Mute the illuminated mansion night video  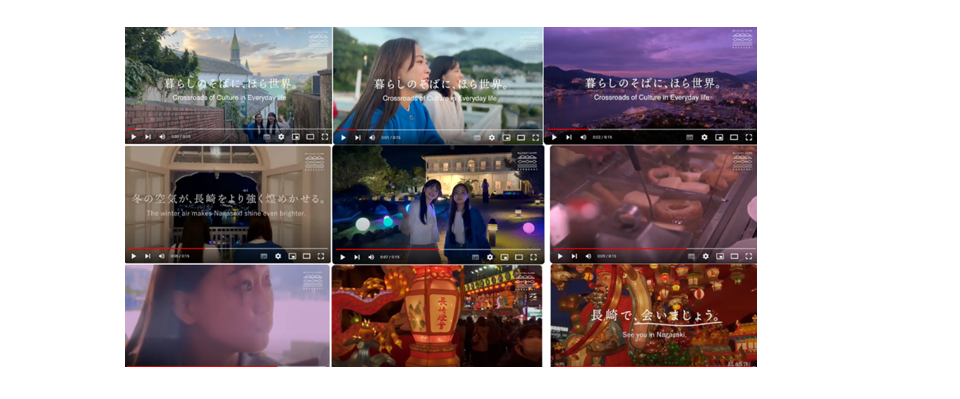[372, 257]
